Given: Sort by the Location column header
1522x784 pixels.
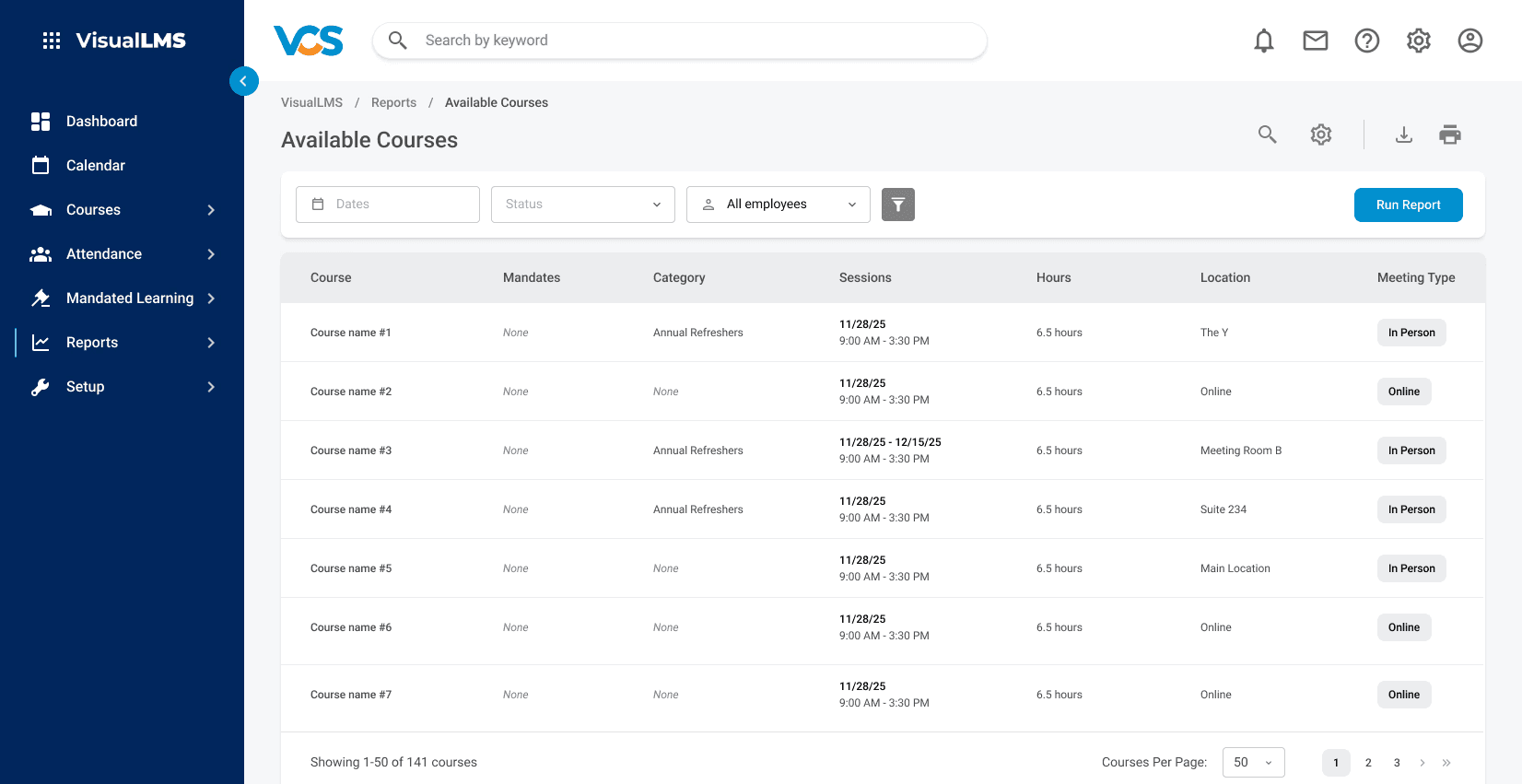Looking at the screenshot, I should (1225, 277).
